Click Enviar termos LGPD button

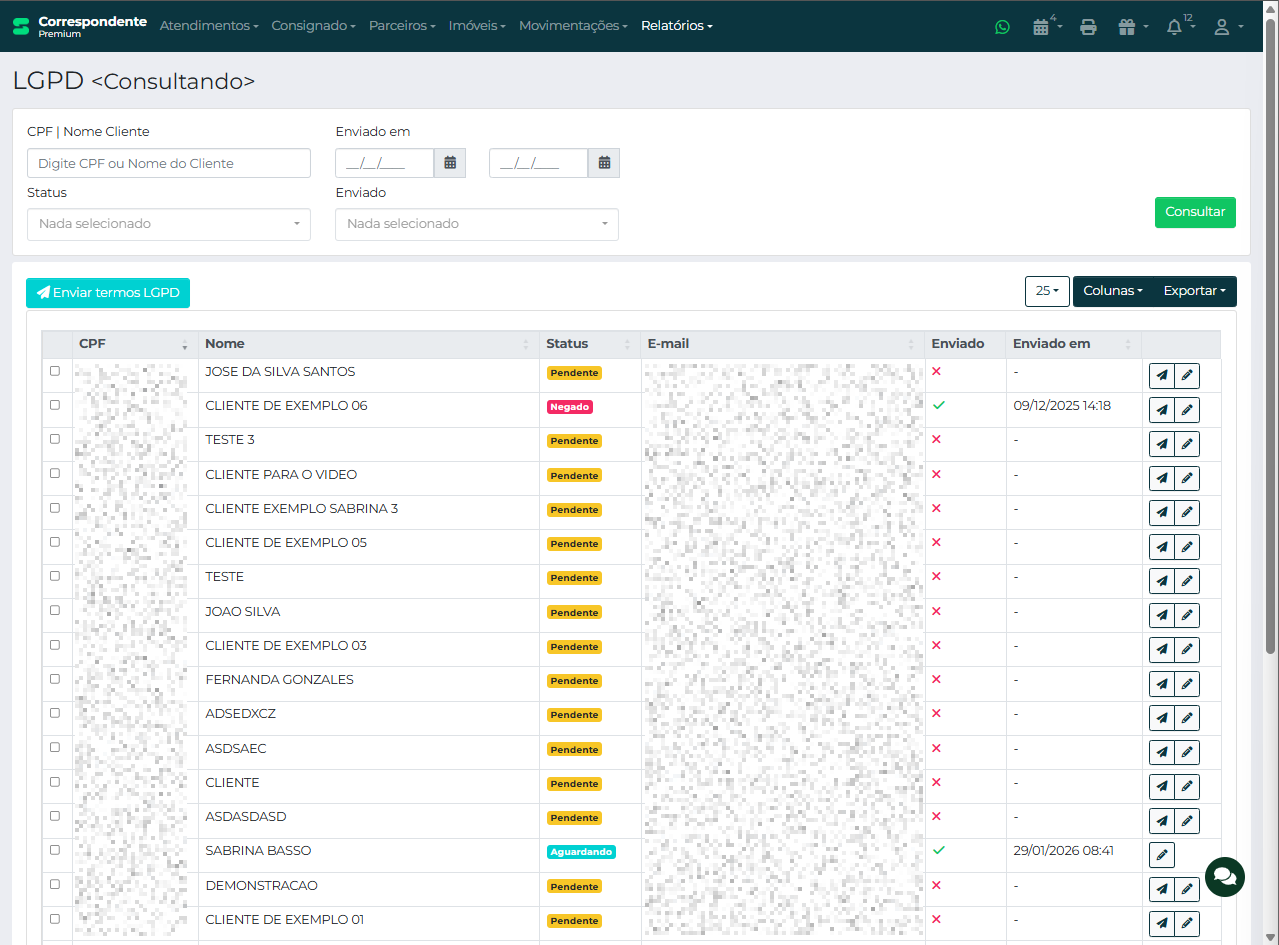[x=108, y=293]
